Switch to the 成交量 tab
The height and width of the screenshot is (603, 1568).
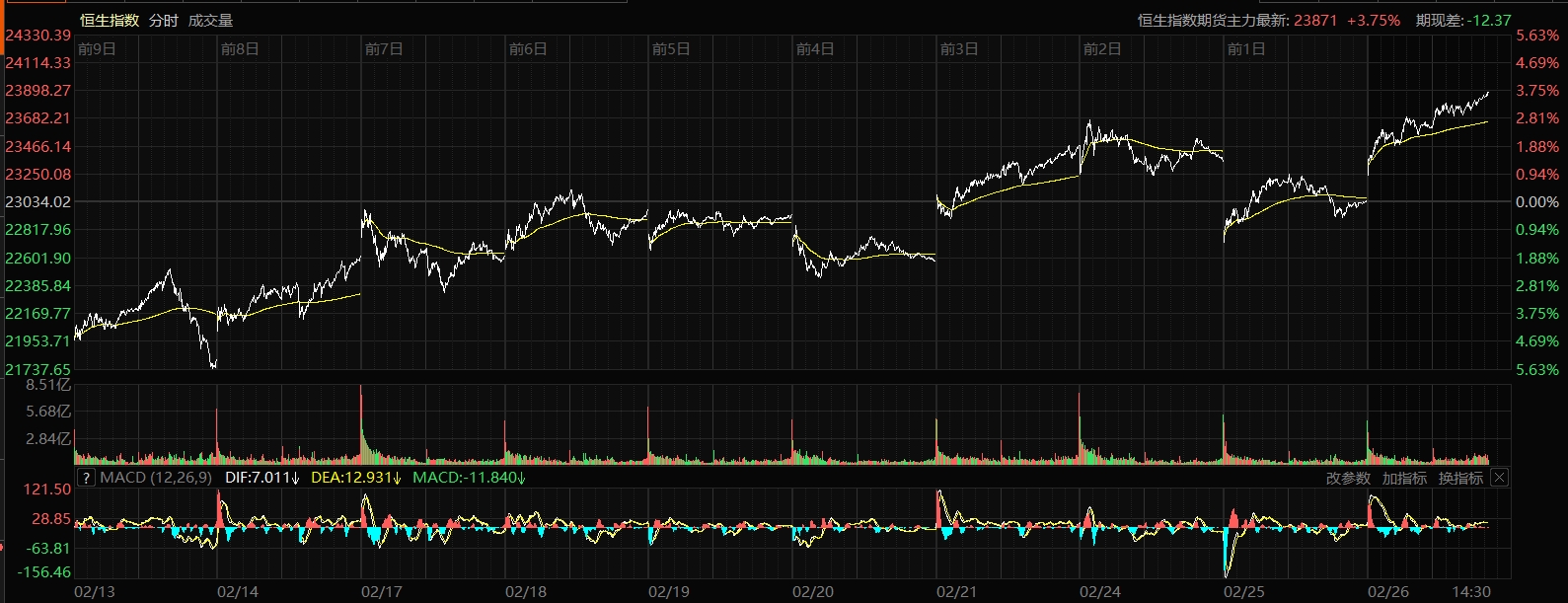(x=210, y=20)
